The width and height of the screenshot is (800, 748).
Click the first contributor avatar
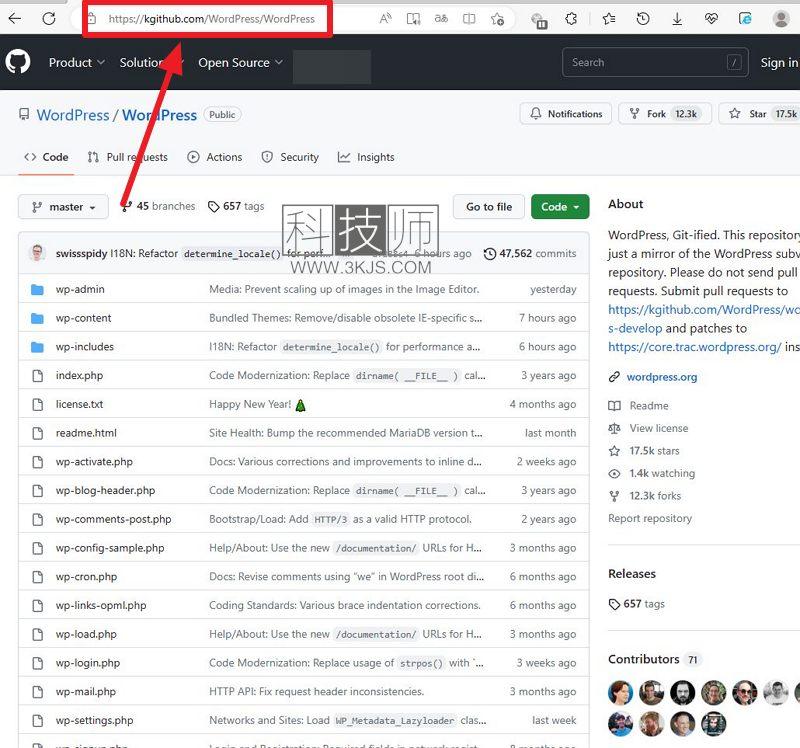pos(620,693)
